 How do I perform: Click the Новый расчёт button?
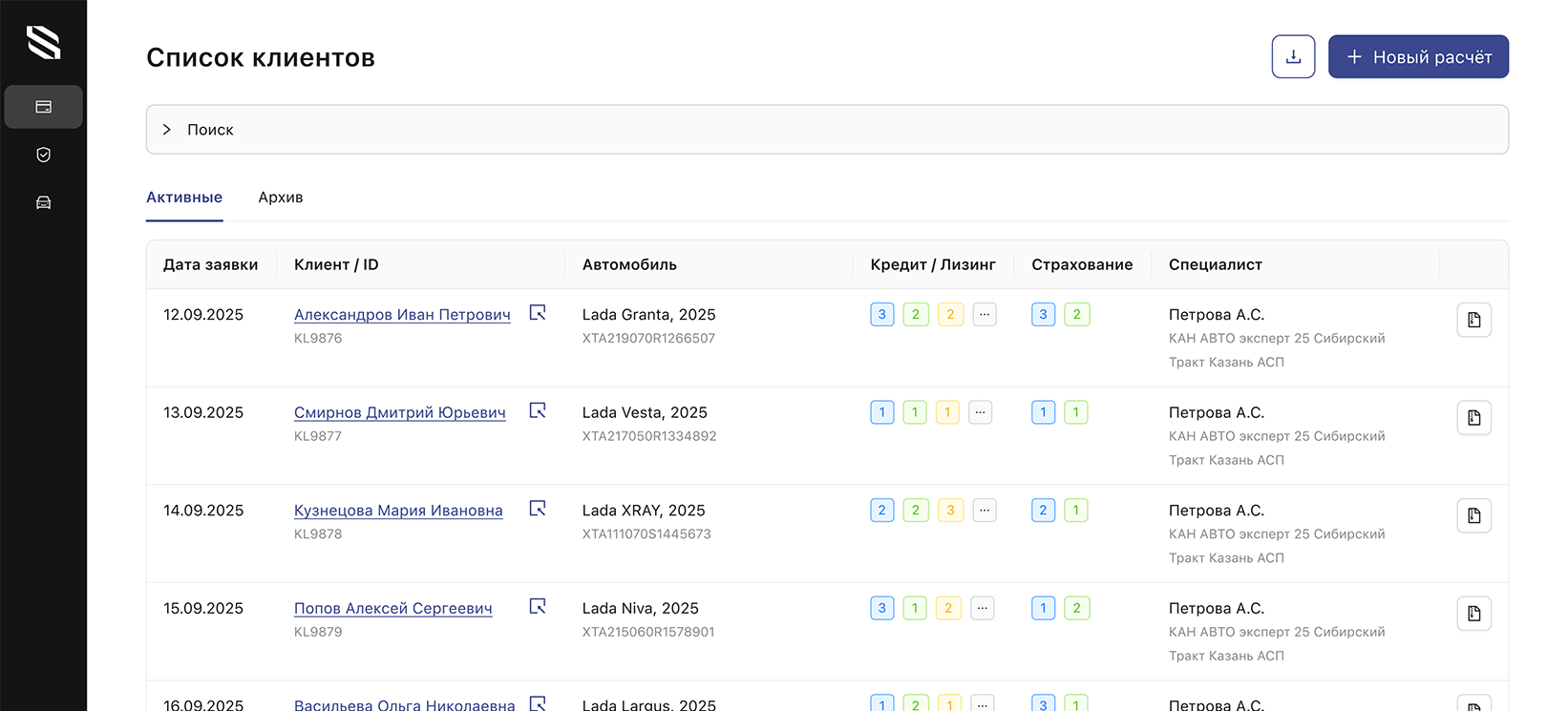coord(1418,57)
